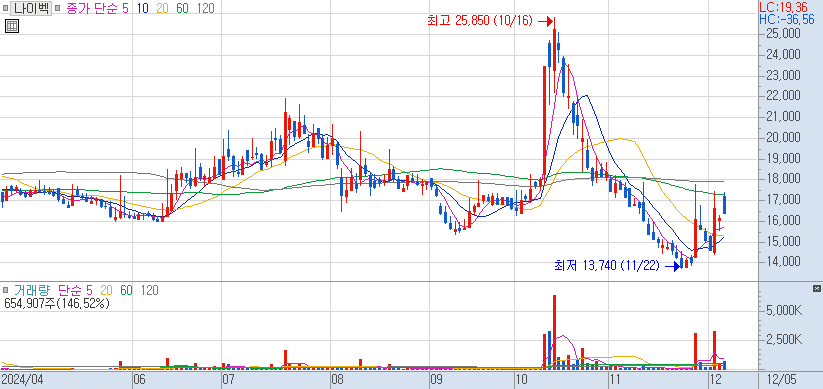Click the HC:-36.56 indicator

coord(787,20)
